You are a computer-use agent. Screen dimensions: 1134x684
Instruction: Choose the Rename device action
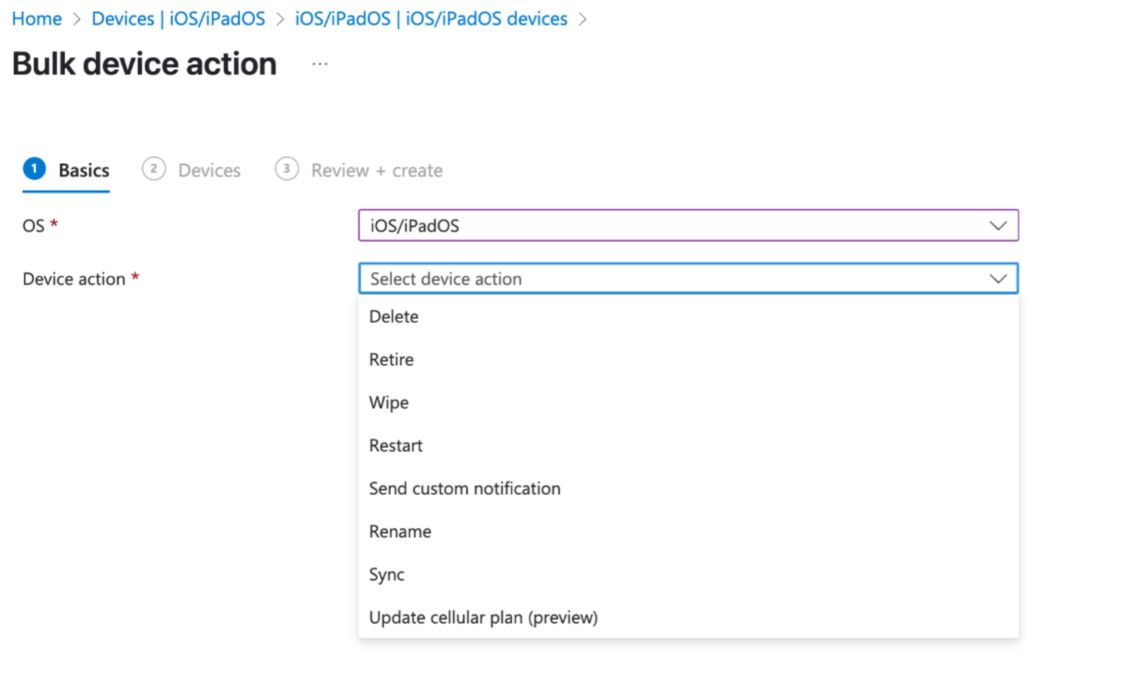click(400, 532)
